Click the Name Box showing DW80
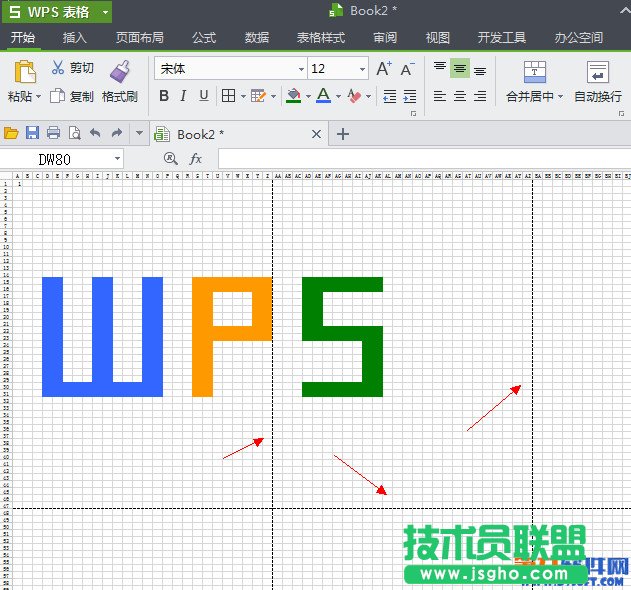631x590 pixels. [55, 159]
